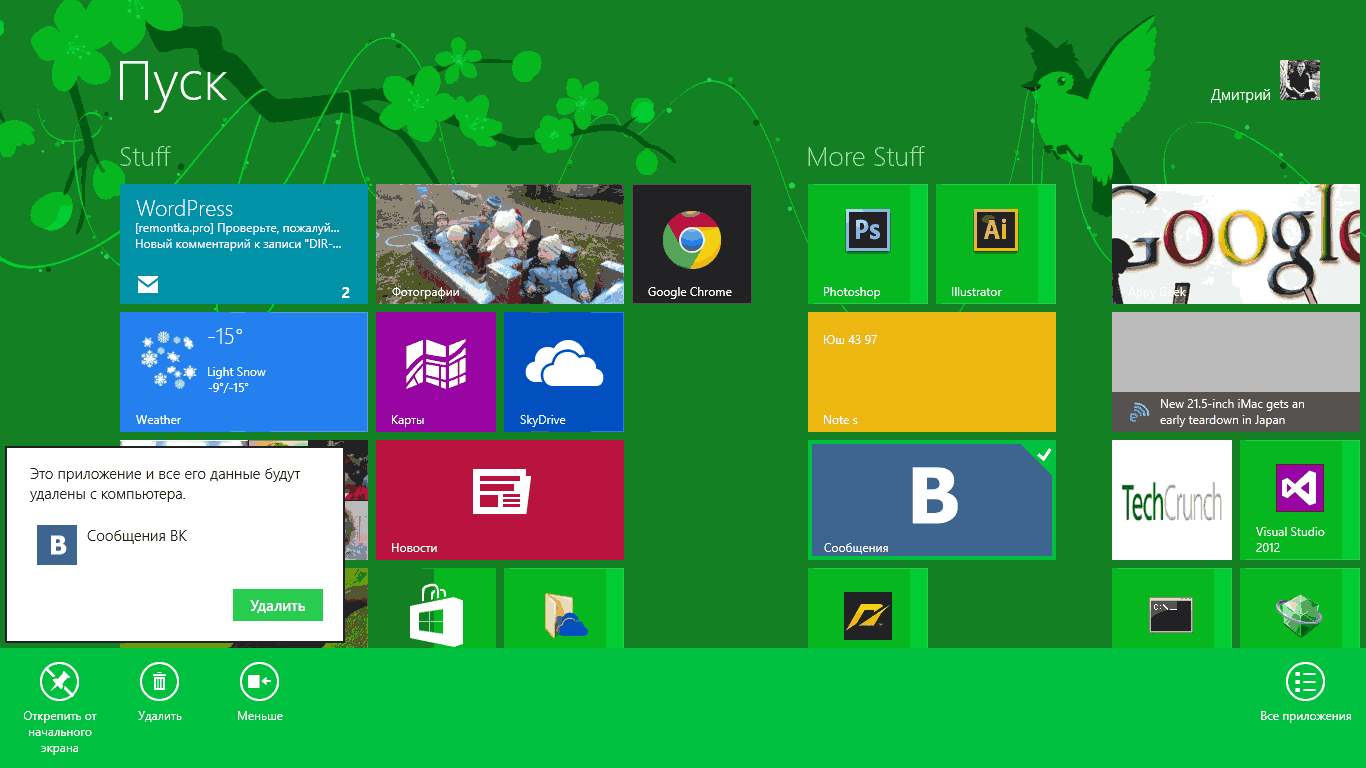Click Открепить от начального экрана icon
The height and width of the screenshot is (768, 1366).
(60, 682)
